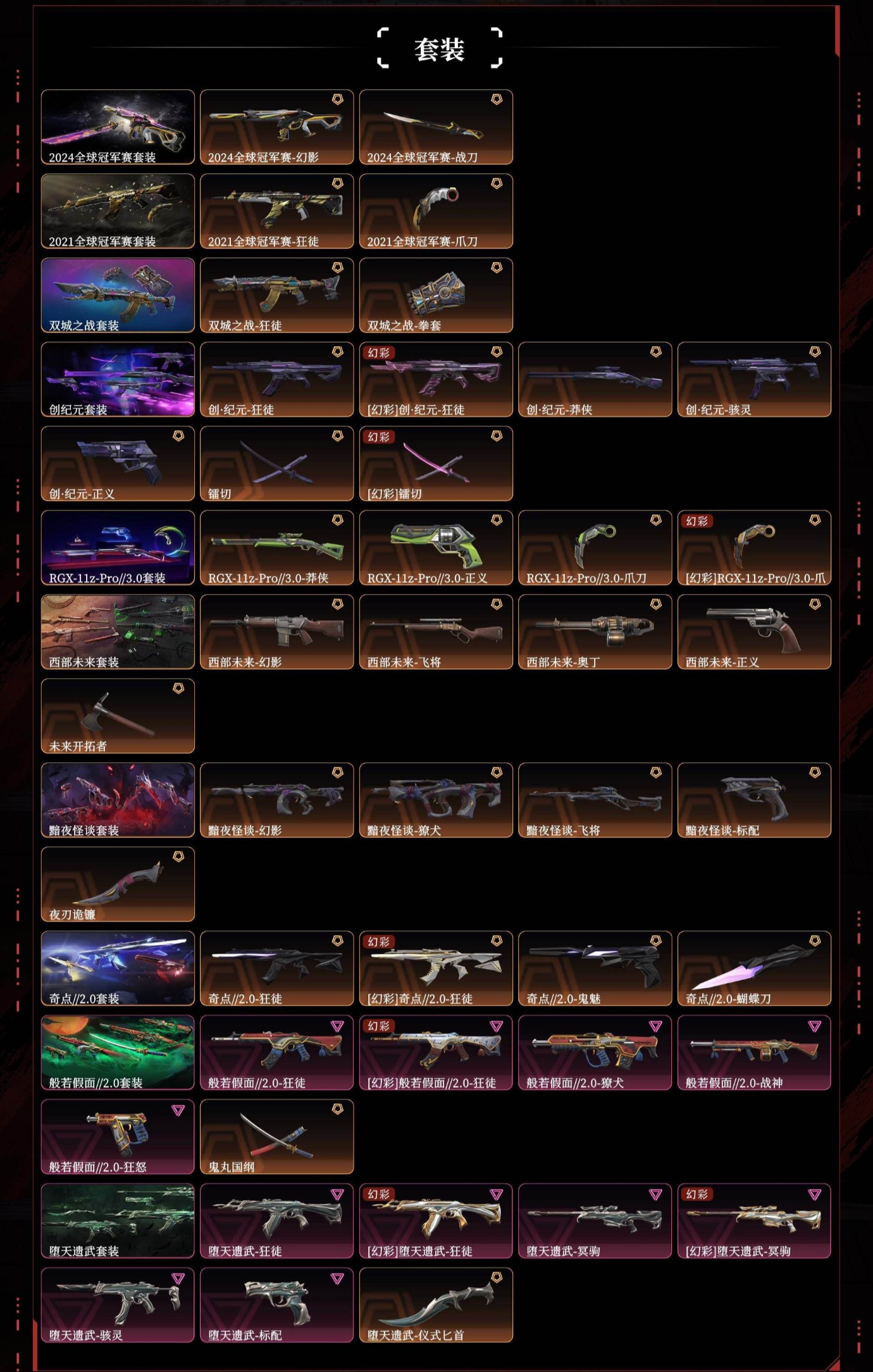Click the 幻彩 tag on [幻彩]堕天遗武-冥驹

click(697, 1194)
